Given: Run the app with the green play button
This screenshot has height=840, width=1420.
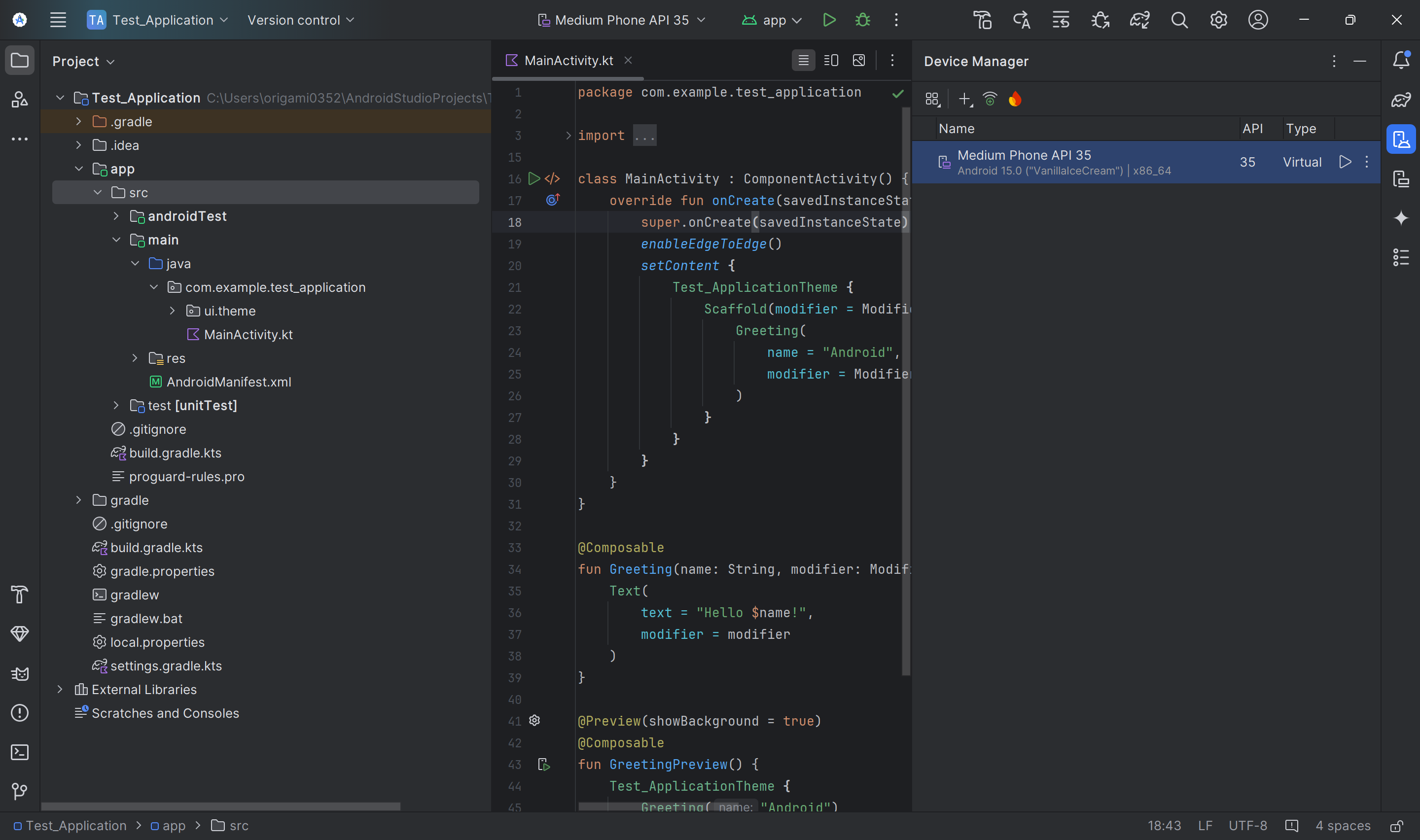Looking at the screenshot, I should click(x=828, y=20).
